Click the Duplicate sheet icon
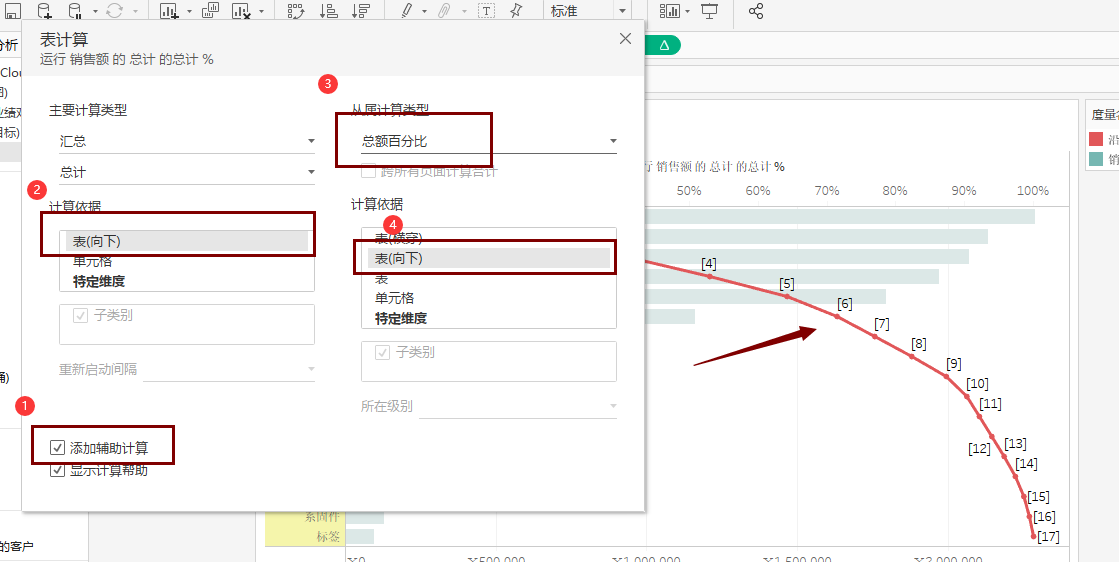 211,11
